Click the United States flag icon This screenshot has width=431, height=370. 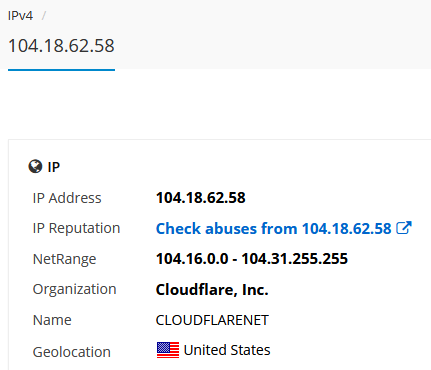(168, 350)
